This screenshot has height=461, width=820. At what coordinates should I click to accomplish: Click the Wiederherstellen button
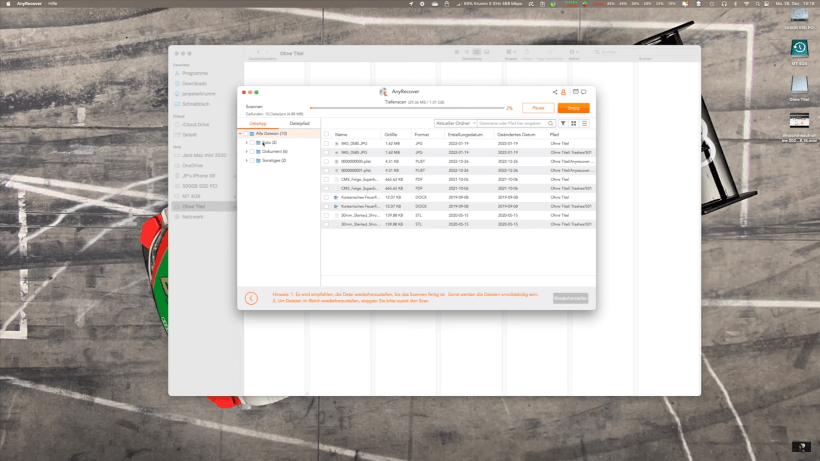(571, 298)
